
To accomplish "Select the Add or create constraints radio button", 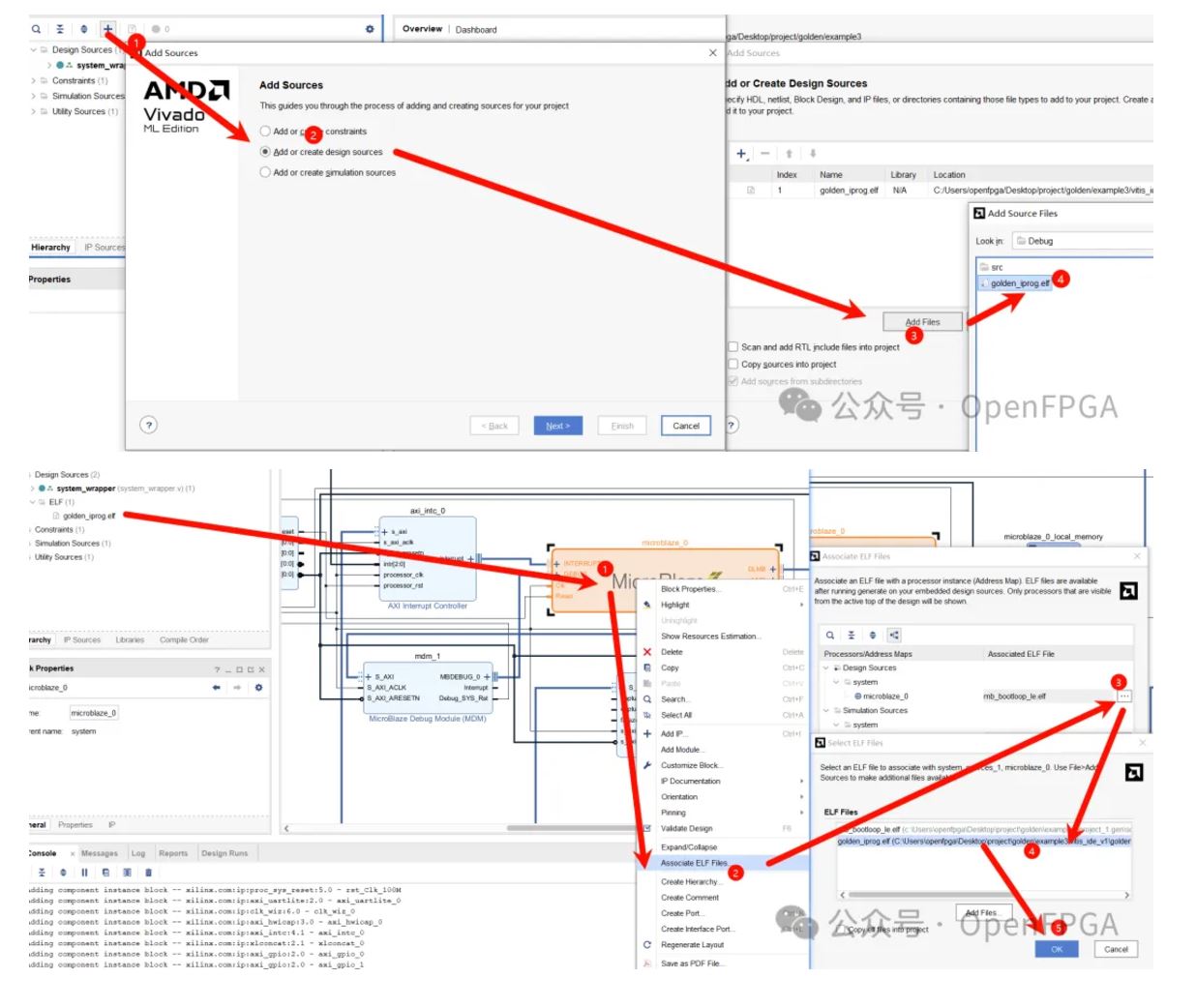I will (265, 131).
